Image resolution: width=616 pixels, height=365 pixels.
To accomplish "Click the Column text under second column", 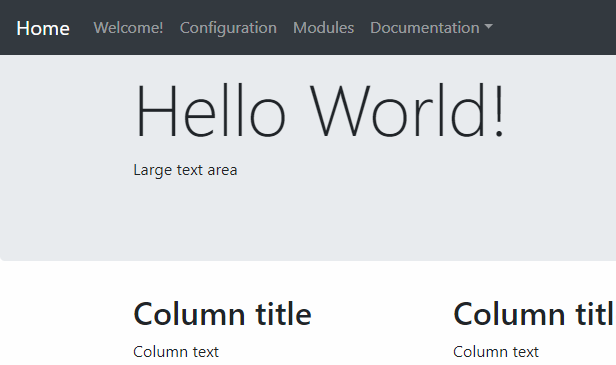I will 496,352.
